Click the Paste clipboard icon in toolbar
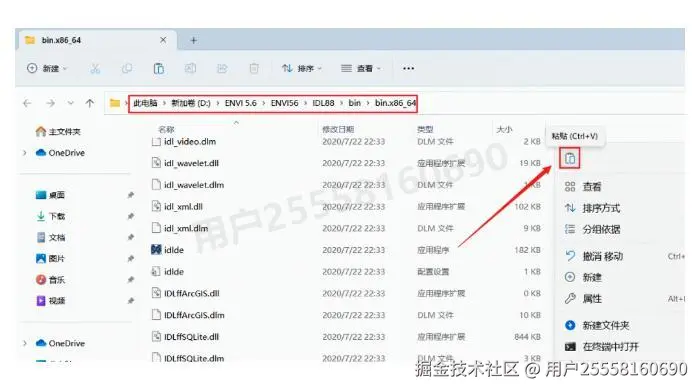700x391 pixels. point(158,68)
